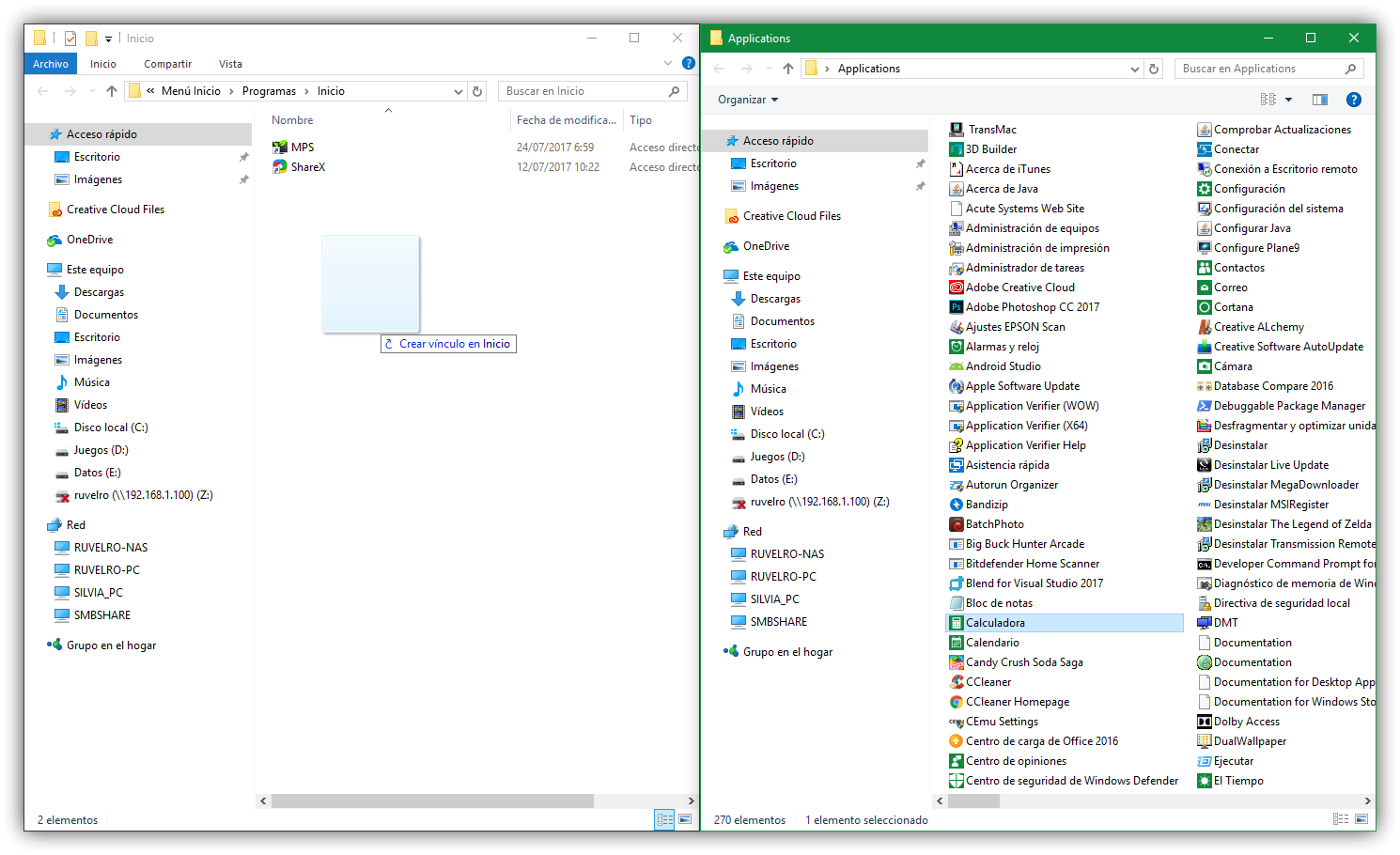Switch to the Inicio ribbon tab
Image resolution: width=1400 pixels, height=855 pixels.
103,64
